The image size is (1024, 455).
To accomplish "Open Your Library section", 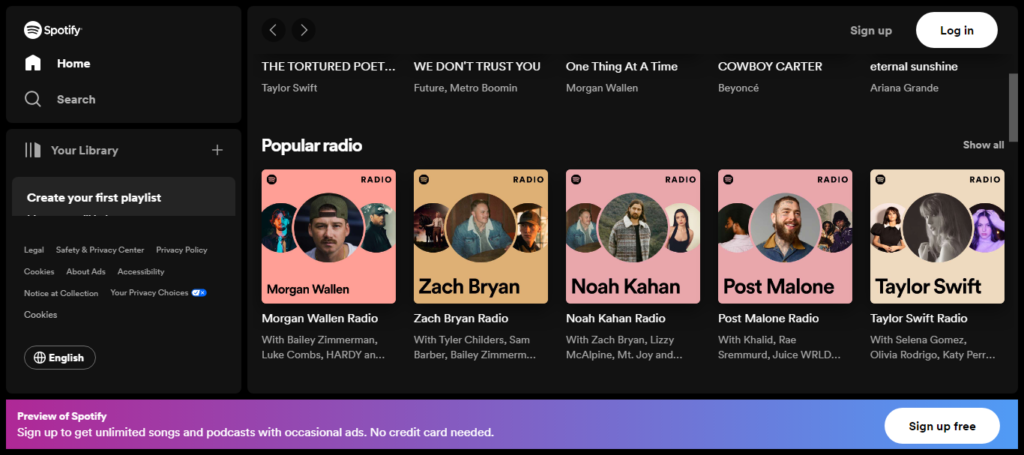I will pos(84,150).
